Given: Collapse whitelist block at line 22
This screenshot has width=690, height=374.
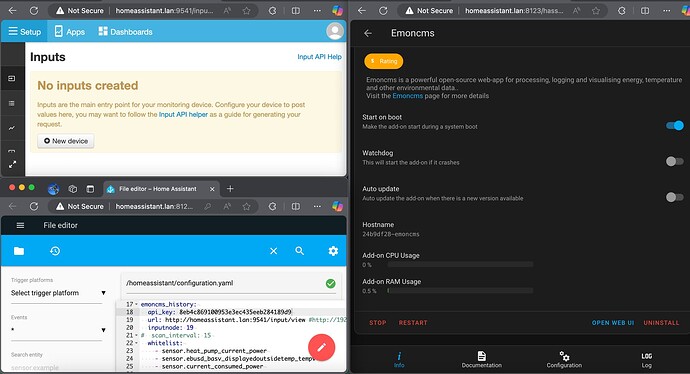Looking at the screenshot, I should point(136,343).
